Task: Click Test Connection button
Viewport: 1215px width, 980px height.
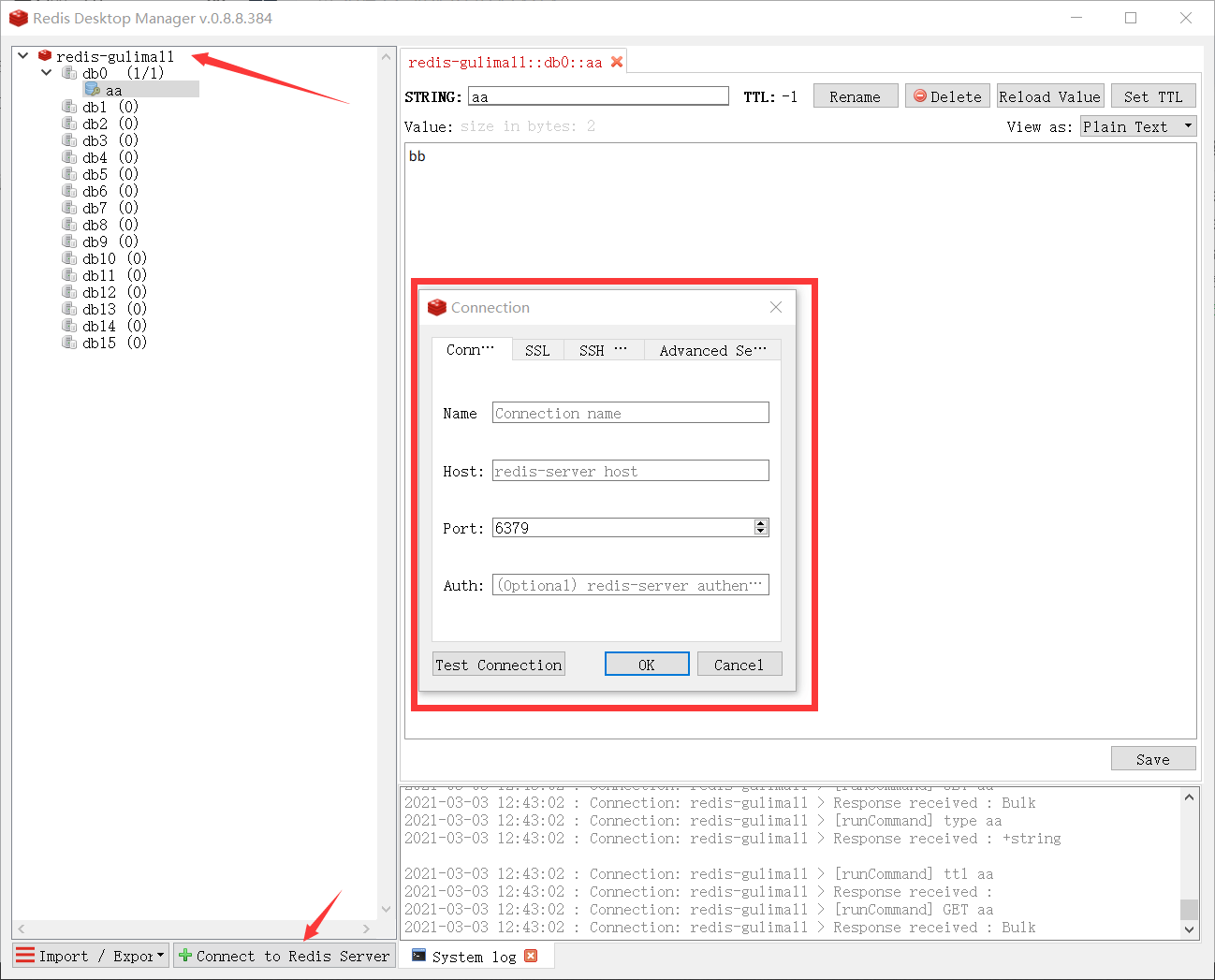Action: 499,665
